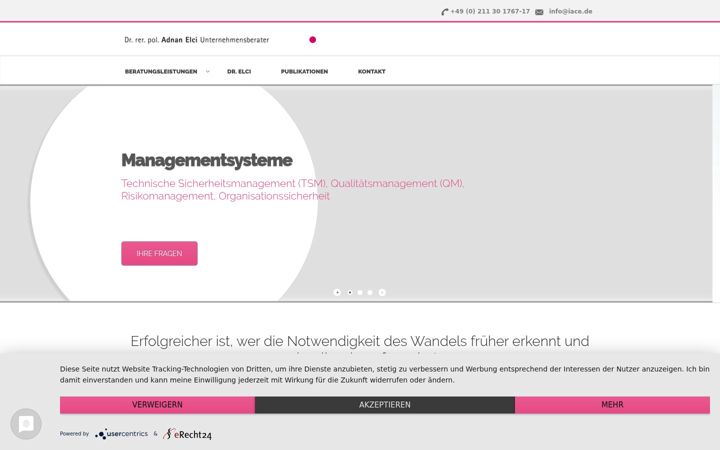The width and height of the screenshot is (720, 450).
Task: Open the eRecht24 logo link
Action: [x=187, y=434]
